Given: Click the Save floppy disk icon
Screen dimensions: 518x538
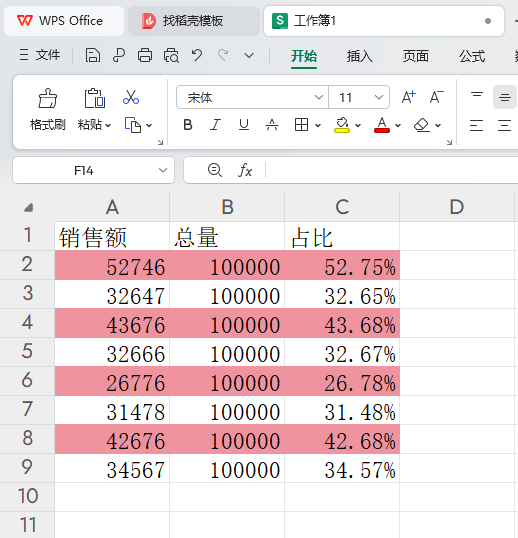Looking at the screenshot, I should [93, 56].
